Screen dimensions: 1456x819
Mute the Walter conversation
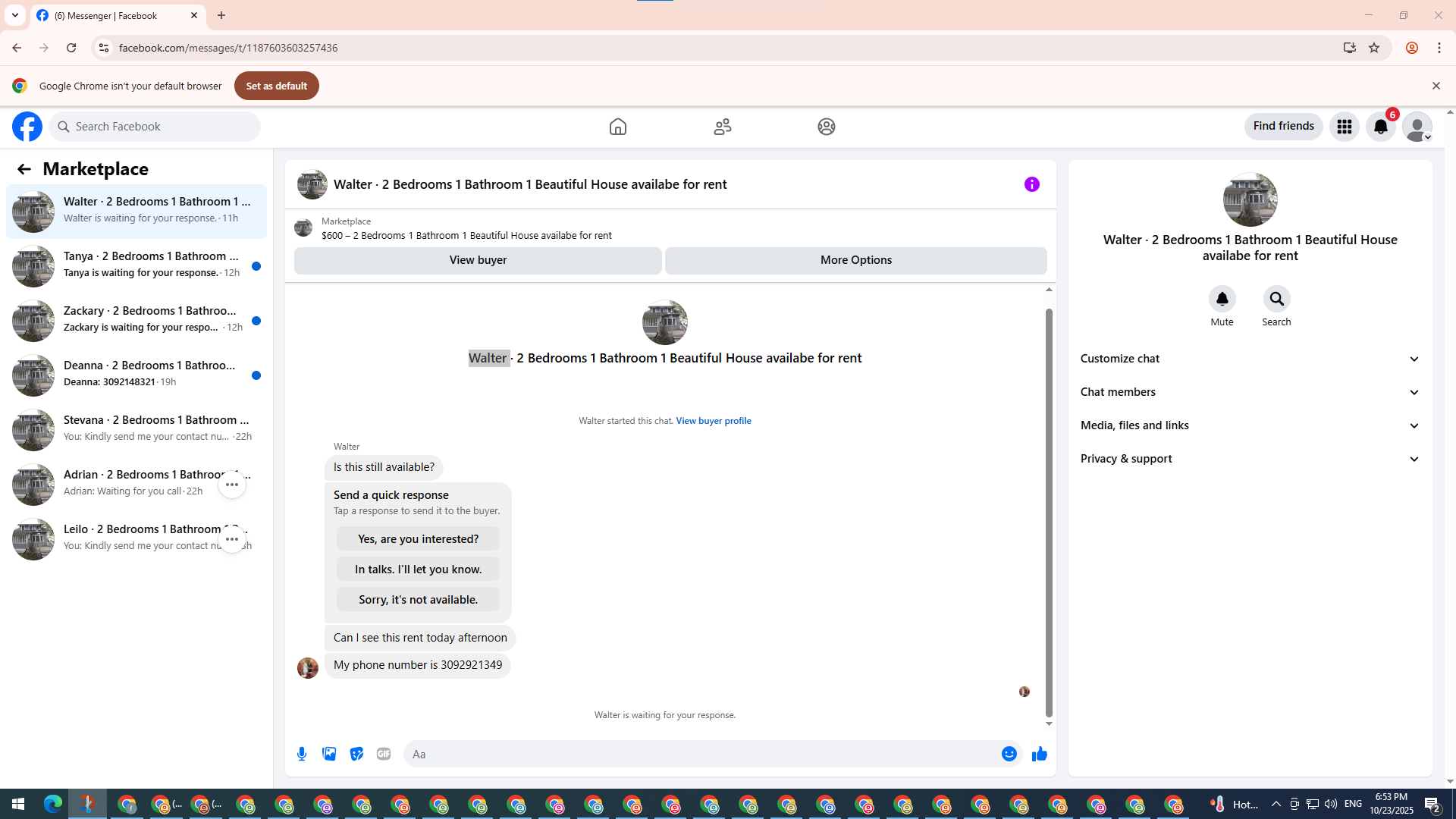(x=1222, y=300)
